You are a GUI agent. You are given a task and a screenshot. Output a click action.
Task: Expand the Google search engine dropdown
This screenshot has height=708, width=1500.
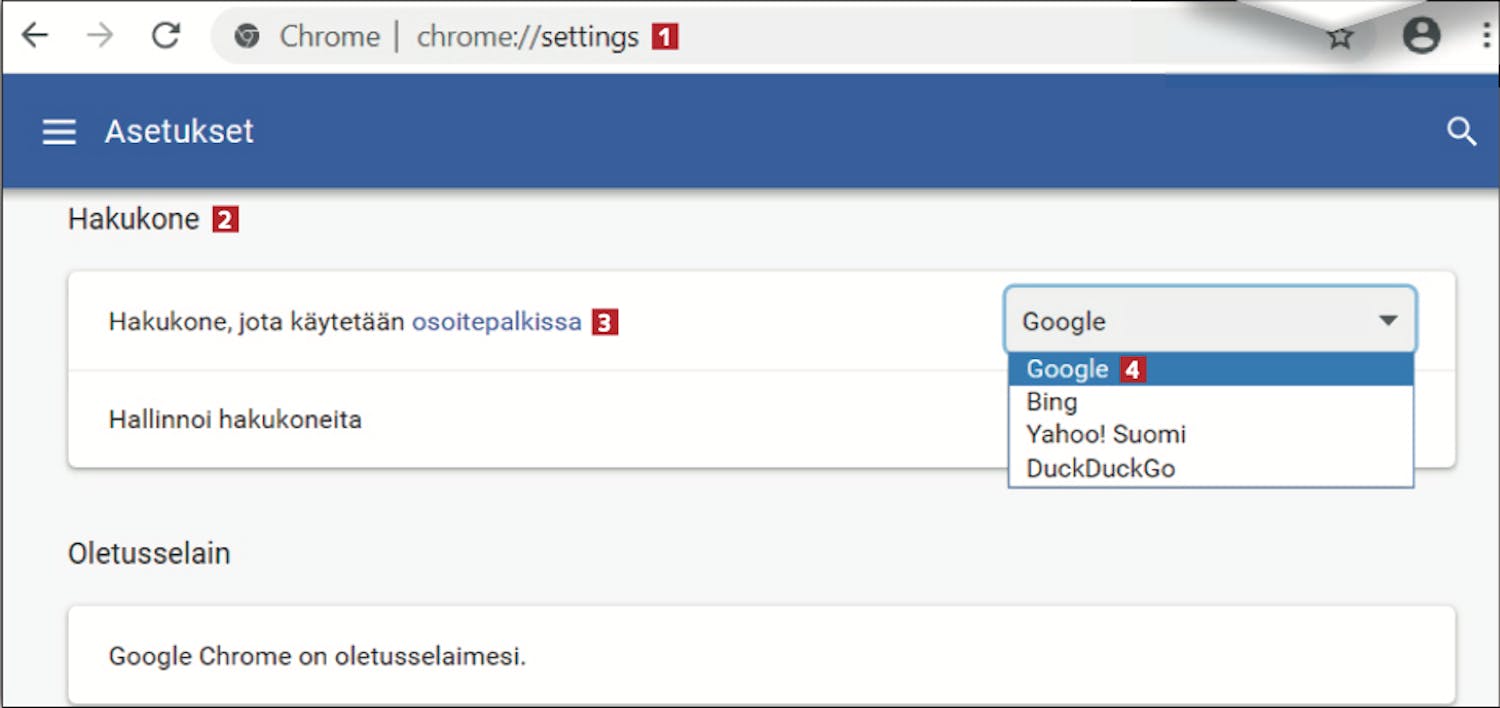1210,321
